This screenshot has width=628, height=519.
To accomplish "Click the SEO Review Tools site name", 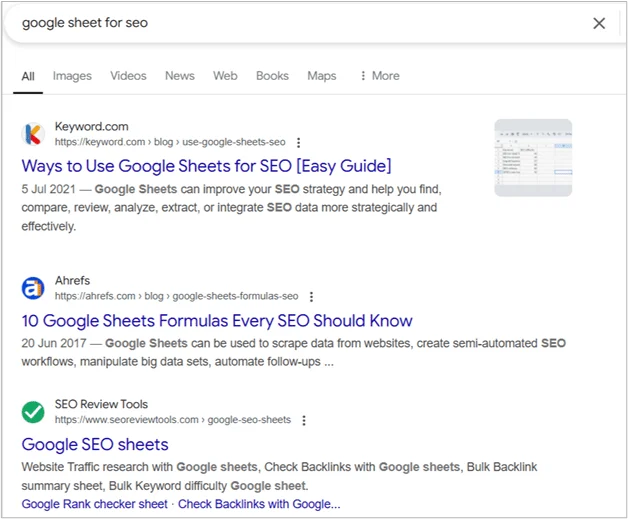I will pos(101,404).
